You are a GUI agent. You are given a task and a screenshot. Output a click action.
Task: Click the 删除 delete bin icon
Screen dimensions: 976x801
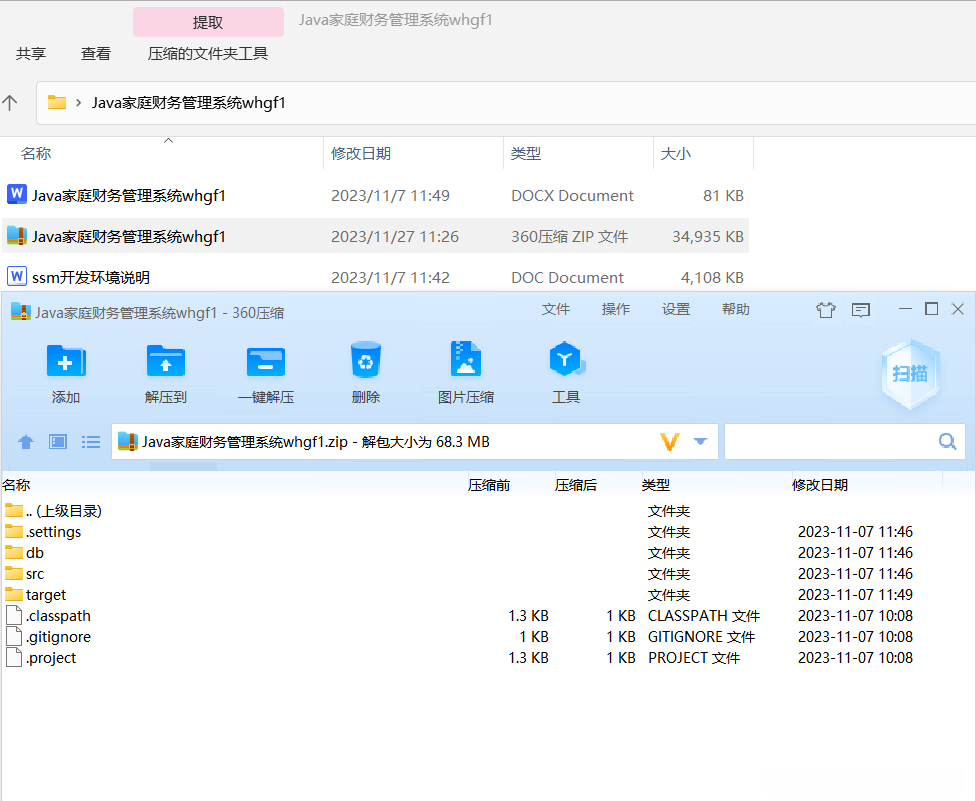365,360
